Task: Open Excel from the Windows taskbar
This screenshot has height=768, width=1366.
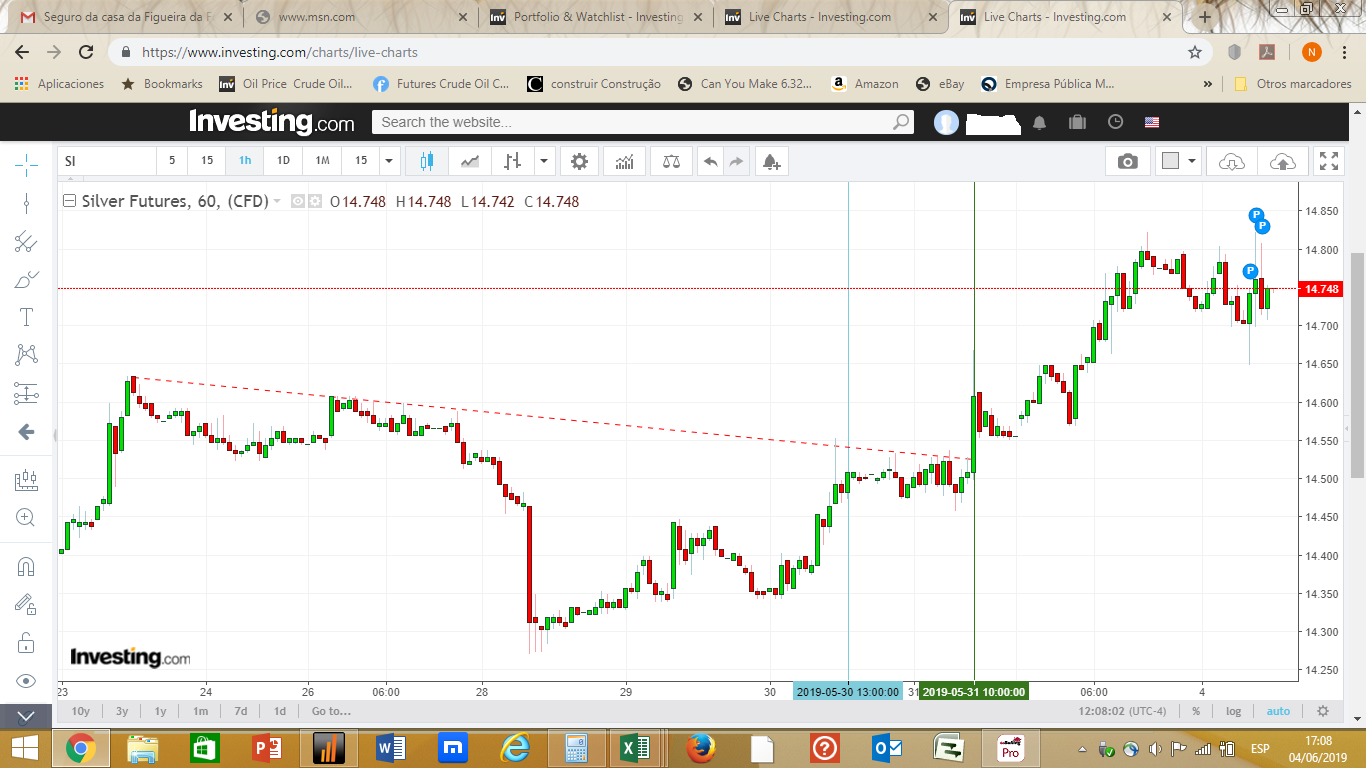Action: coord(637,748)
